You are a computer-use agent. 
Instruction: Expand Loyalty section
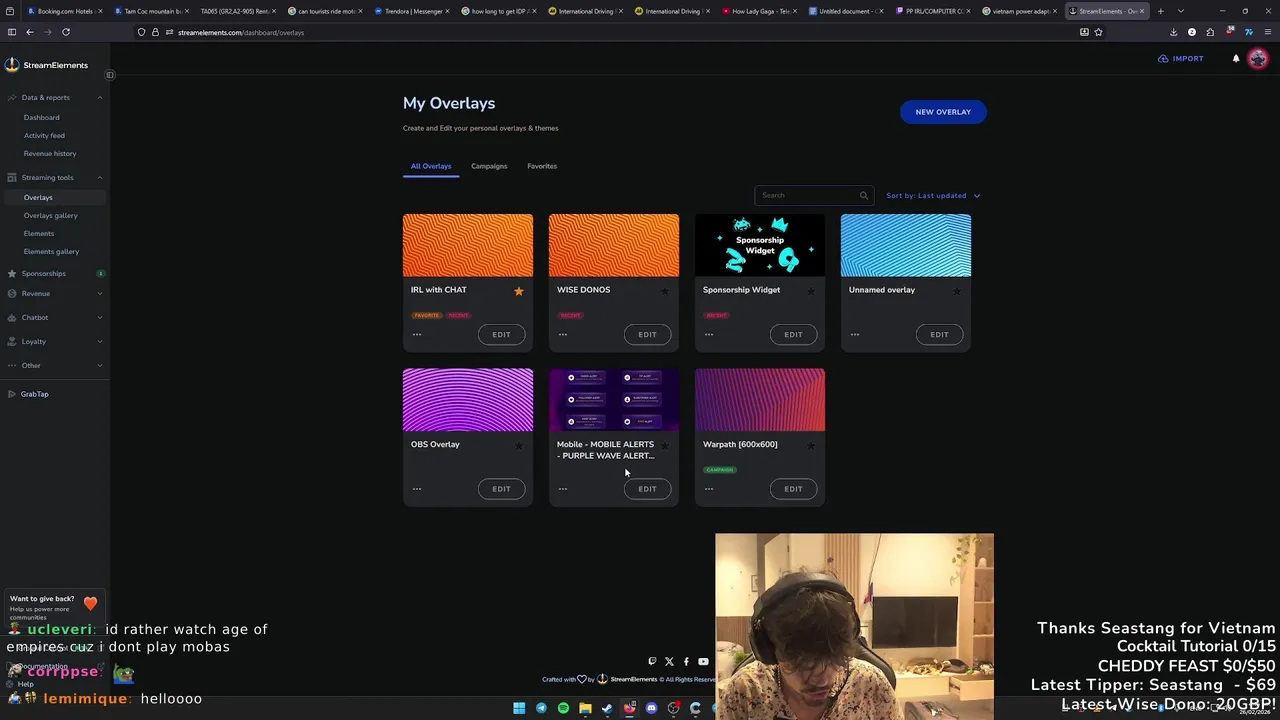(100, 342)
